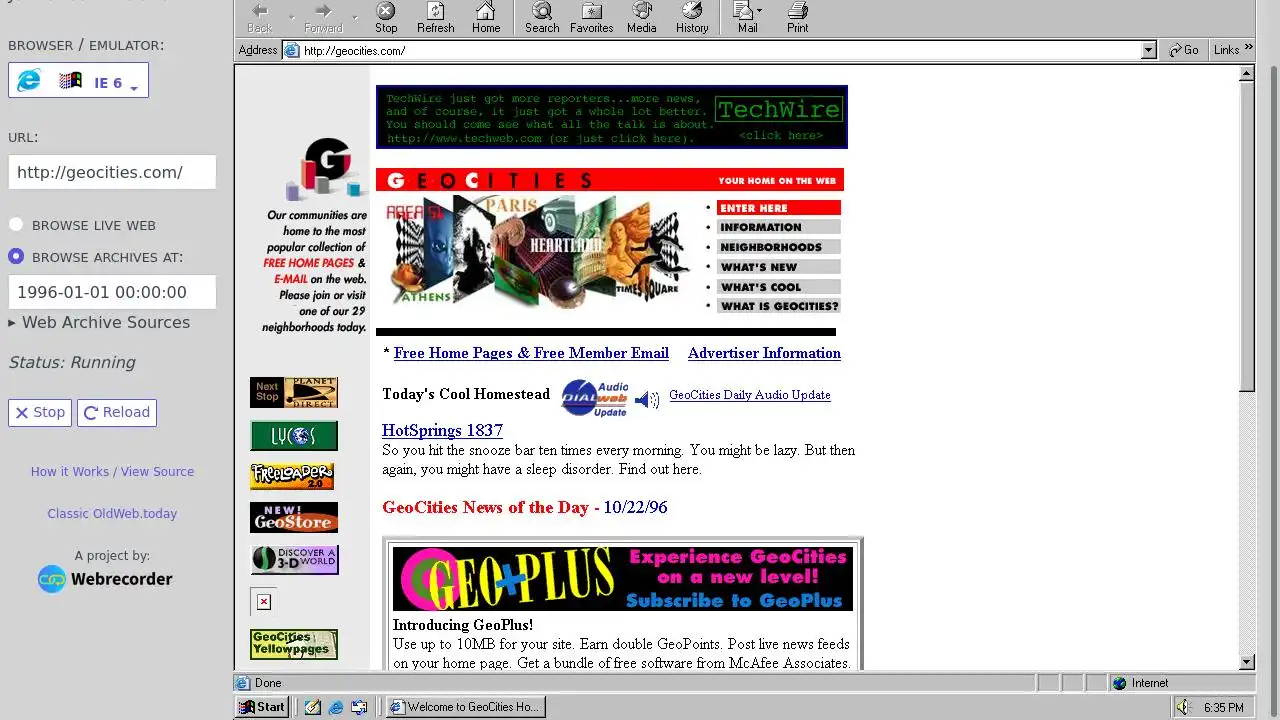The width and height of the screenshot is (1280, 720).
Task: Click Discover a 3-D World badge
Action: click(295, 559)
